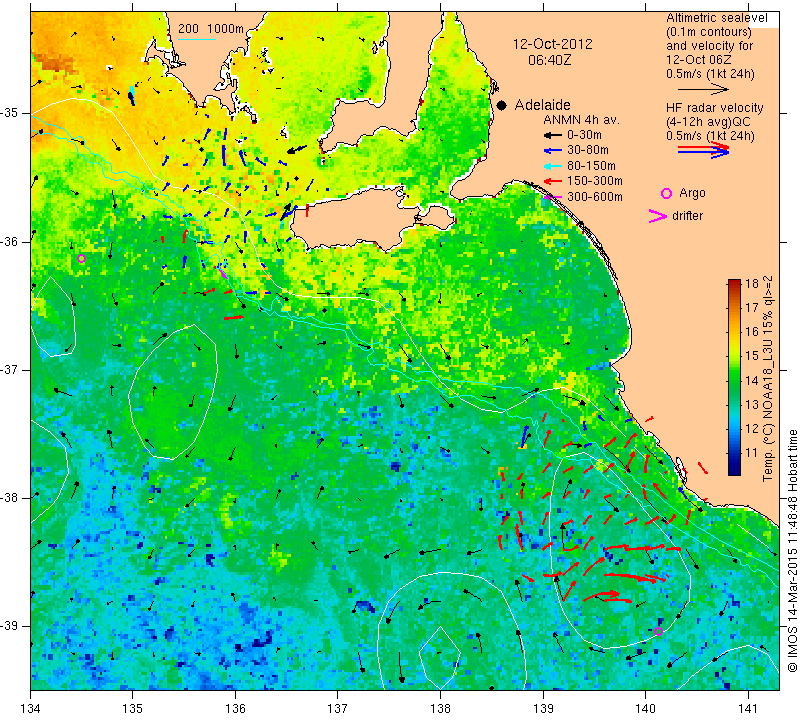Click the 135 longitude axis label
Image resolution: width=800 pixels, height=720 pixels.
133,709
